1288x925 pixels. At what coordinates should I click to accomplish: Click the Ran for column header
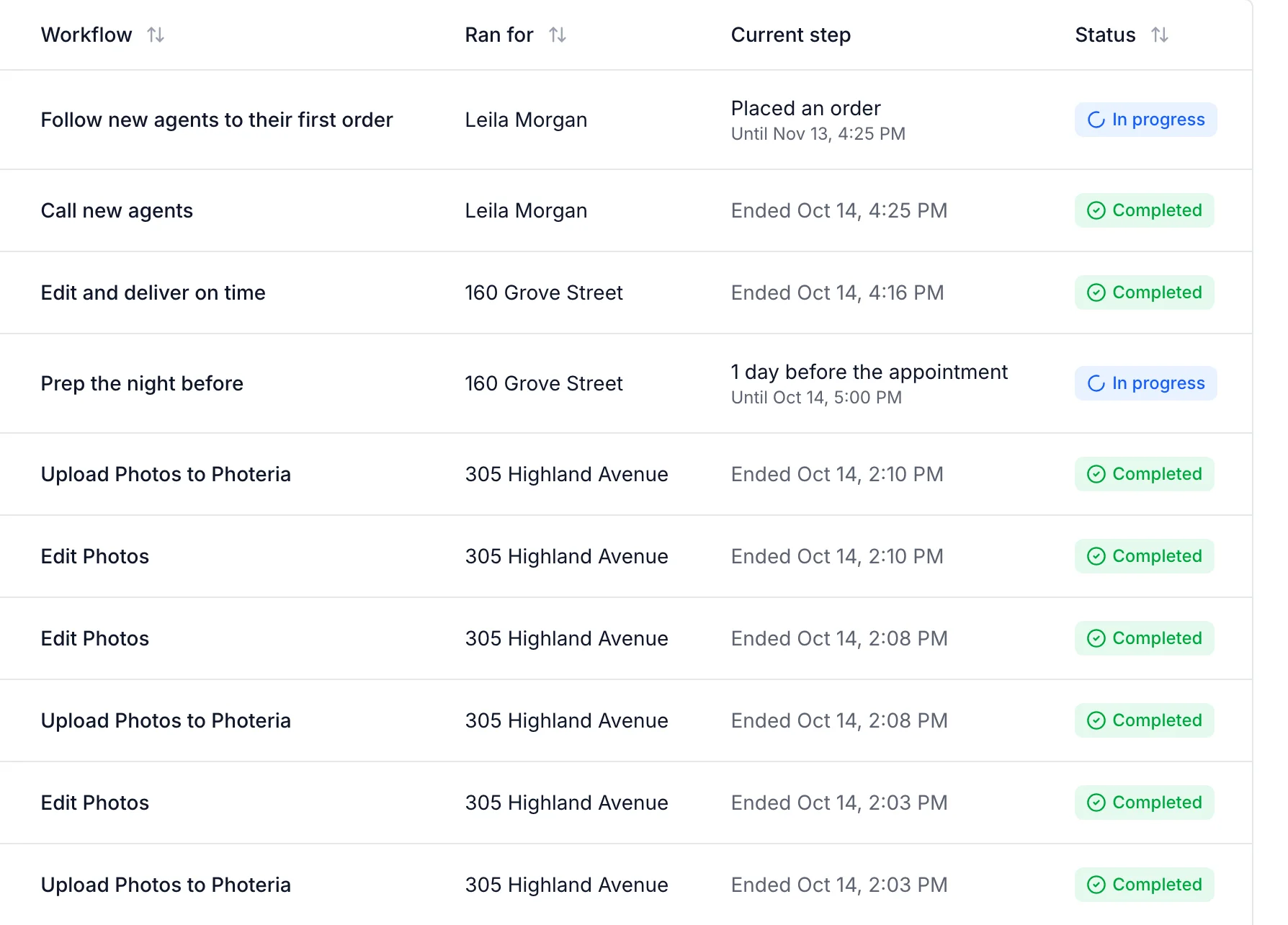pos(499,35)
